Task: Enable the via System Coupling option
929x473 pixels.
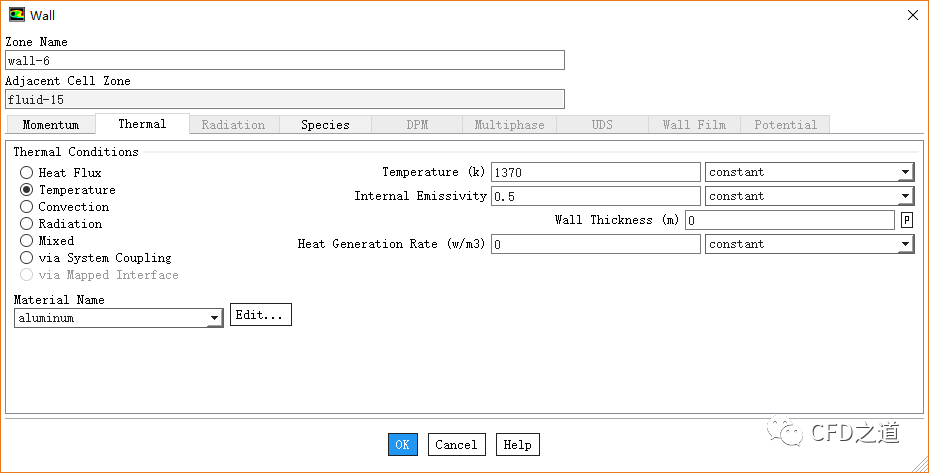Action: click(x=27, y=258)
